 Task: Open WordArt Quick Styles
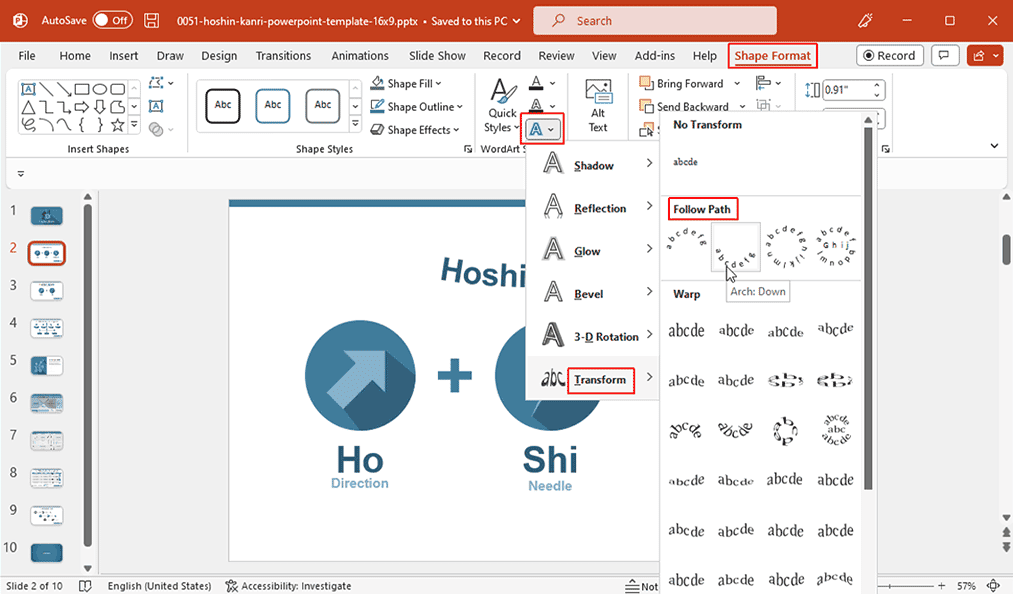(x=501, y=99)
